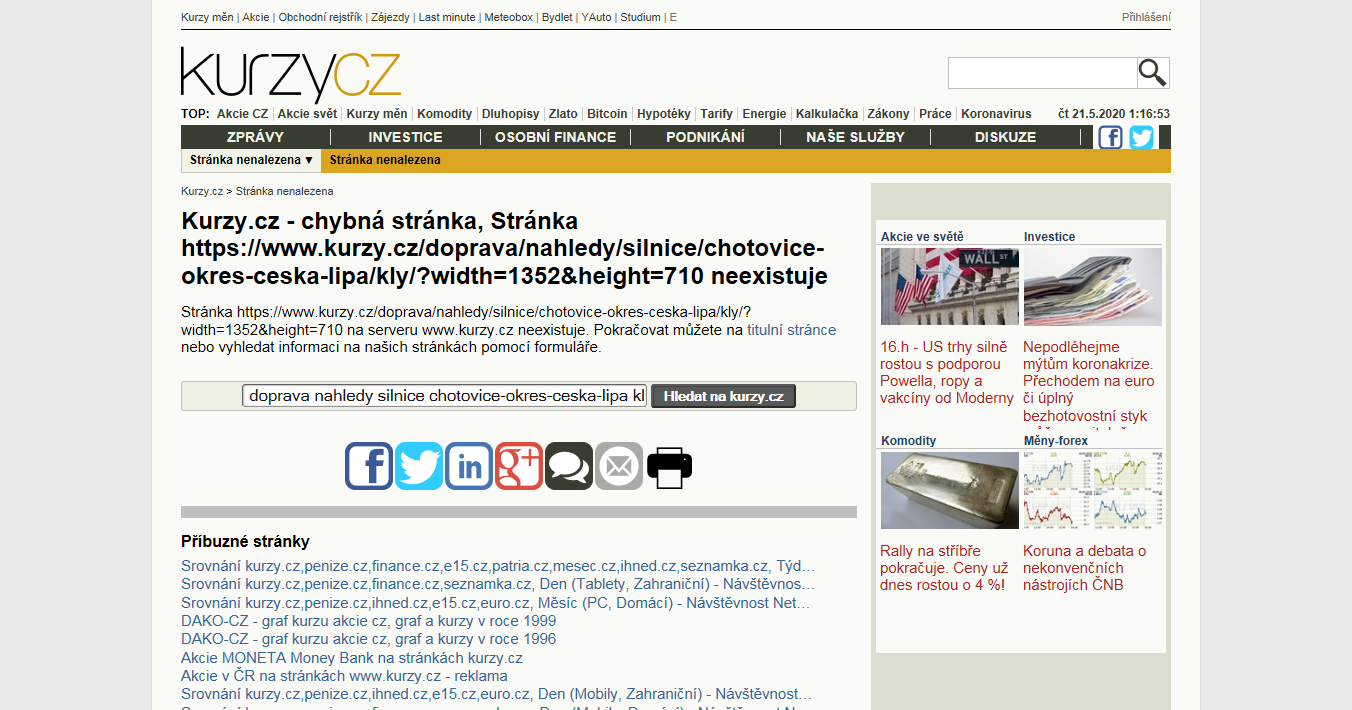Open TOP link Akcie CZ
This screenshot has width=1352, height=710.
pos(242,114)
